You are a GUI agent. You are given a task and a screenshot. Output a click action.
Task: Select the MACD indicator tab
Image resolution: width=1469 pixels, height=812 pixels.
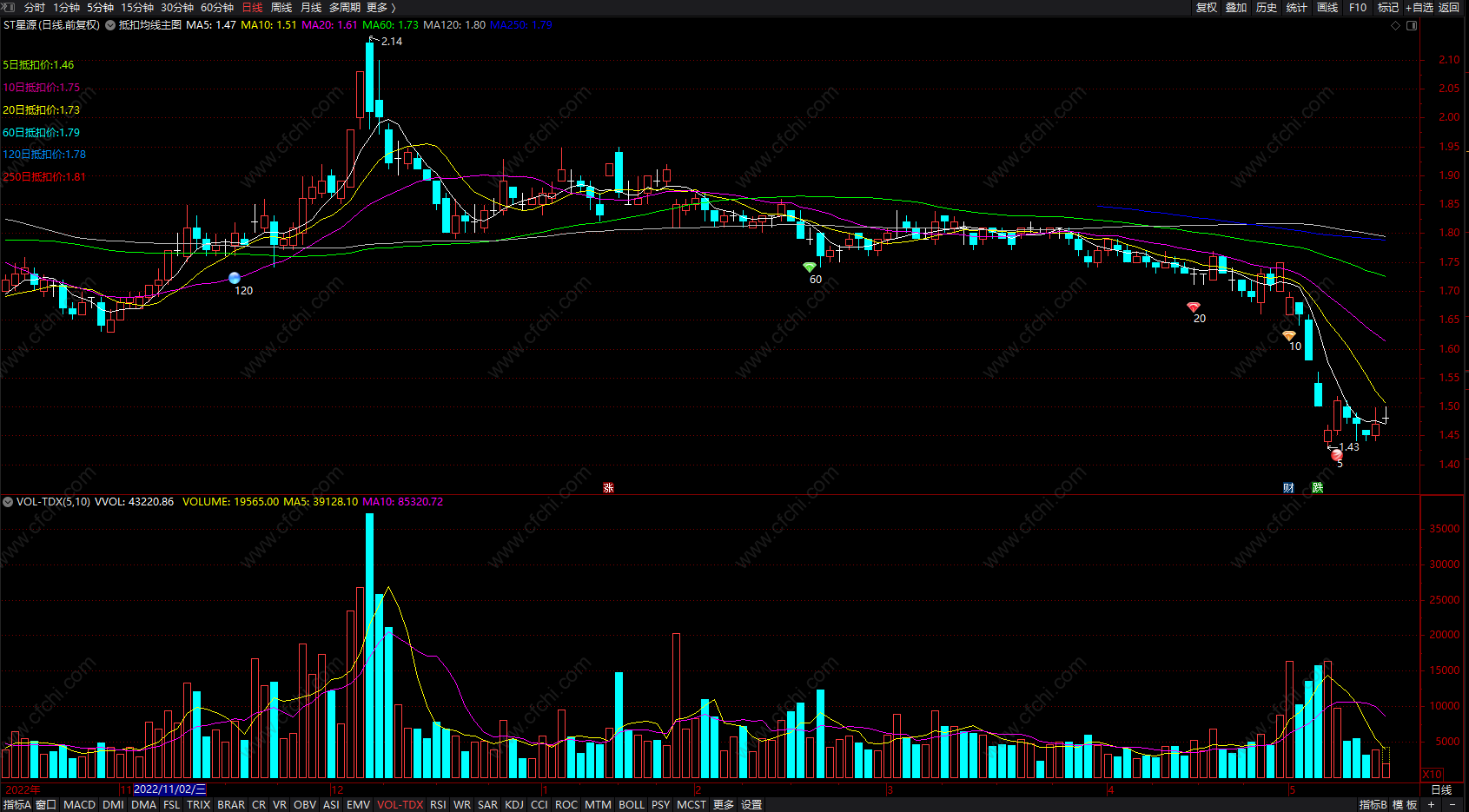80,805
